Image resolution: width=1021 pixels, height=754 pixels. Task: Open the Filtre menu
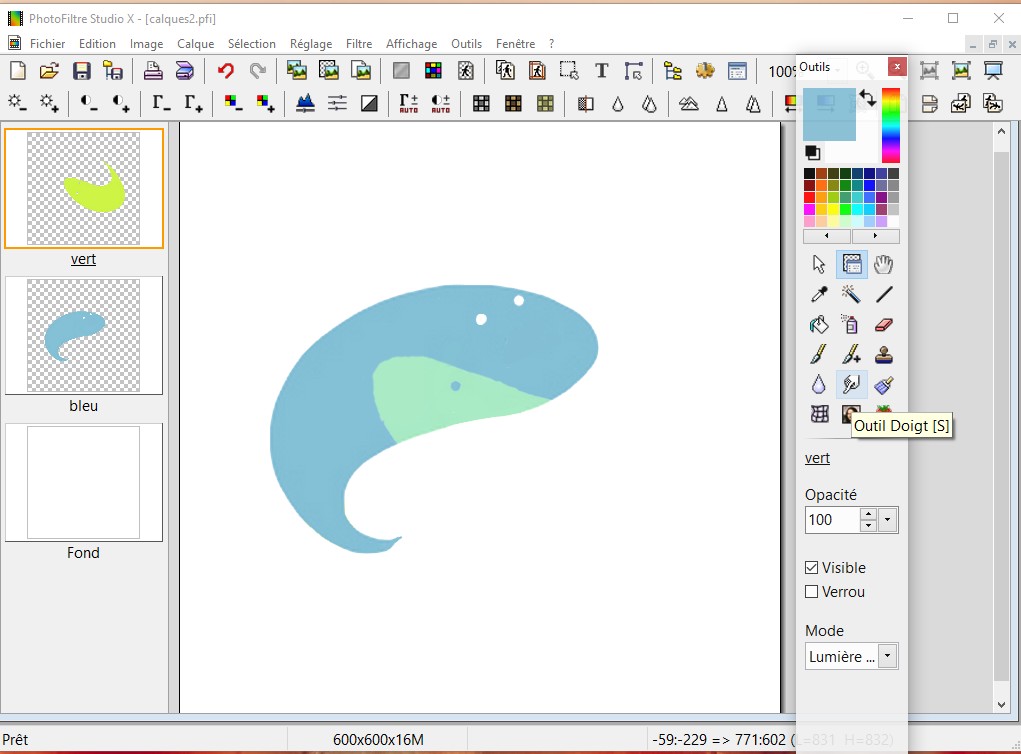(x=359, y=44)
